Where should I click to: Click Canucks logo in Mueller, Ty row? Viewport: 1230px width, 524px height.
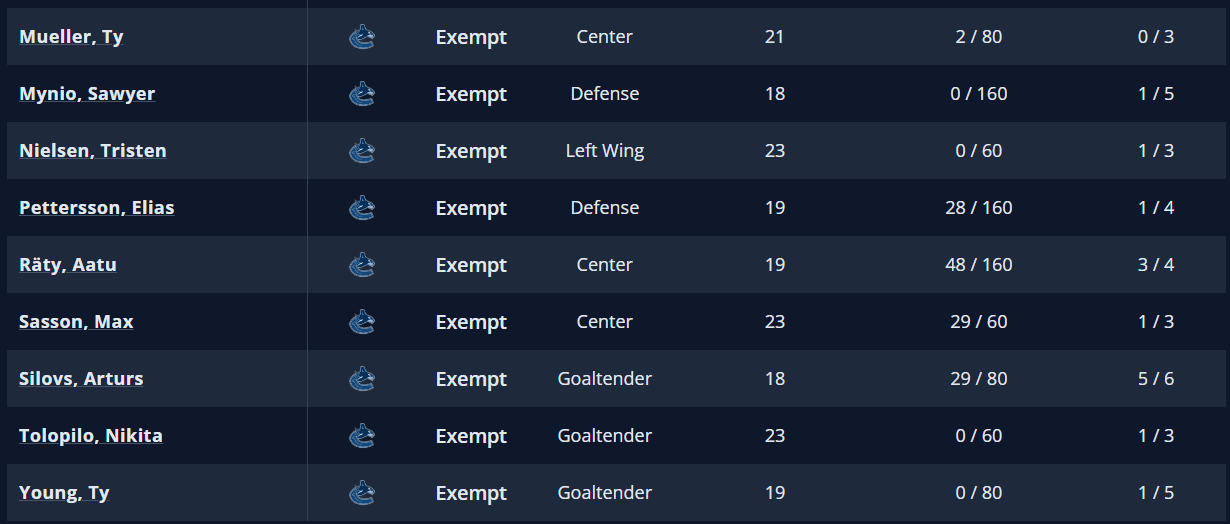pyautogui.click(x=362, y=37)
